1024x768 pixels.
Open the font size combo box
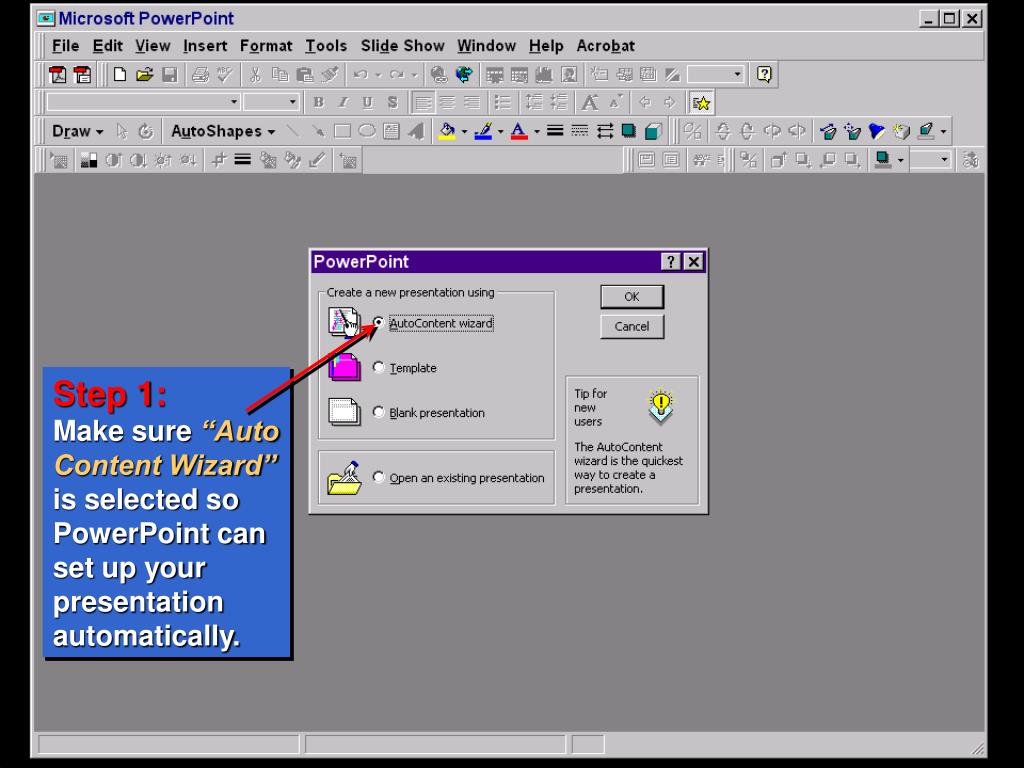pyautogui.click(x=271, y=103)
